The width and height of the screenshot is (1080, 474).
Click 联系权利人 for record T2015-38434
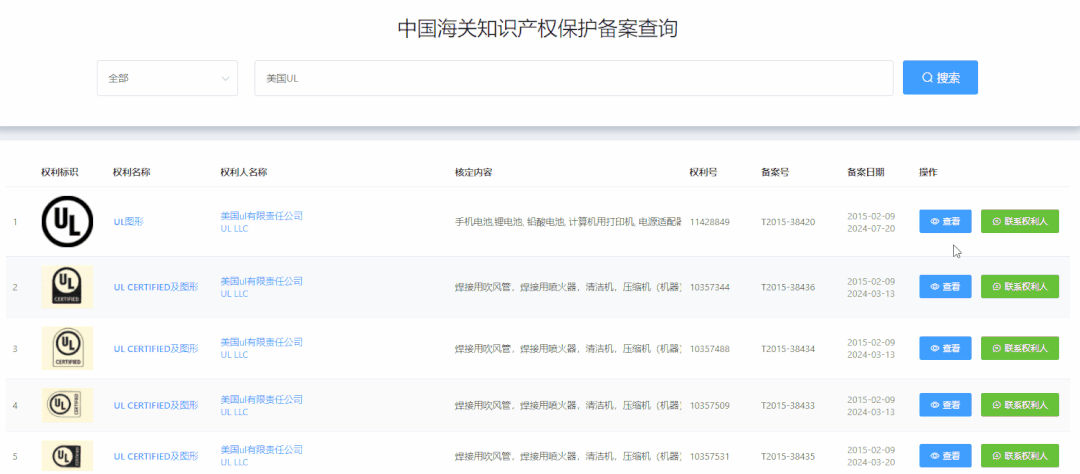1019,348
